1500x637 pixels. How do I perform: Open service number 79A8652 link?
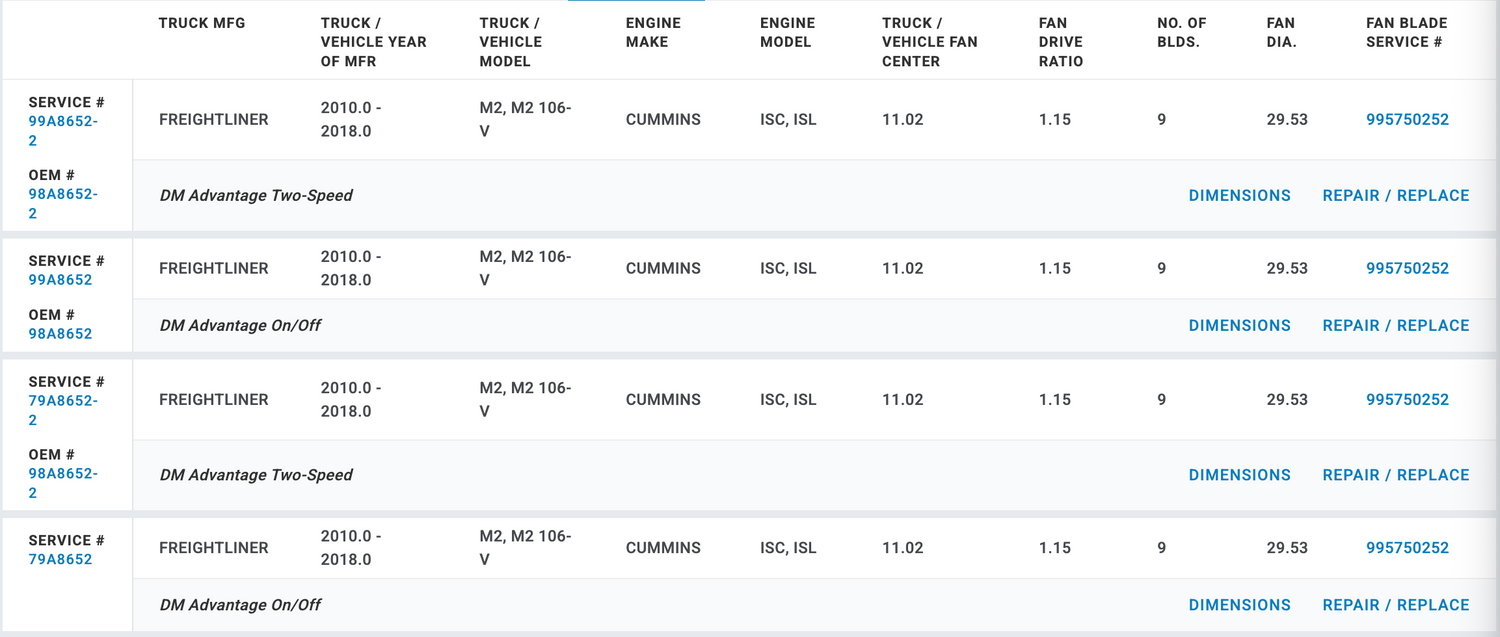click(60, 559)
